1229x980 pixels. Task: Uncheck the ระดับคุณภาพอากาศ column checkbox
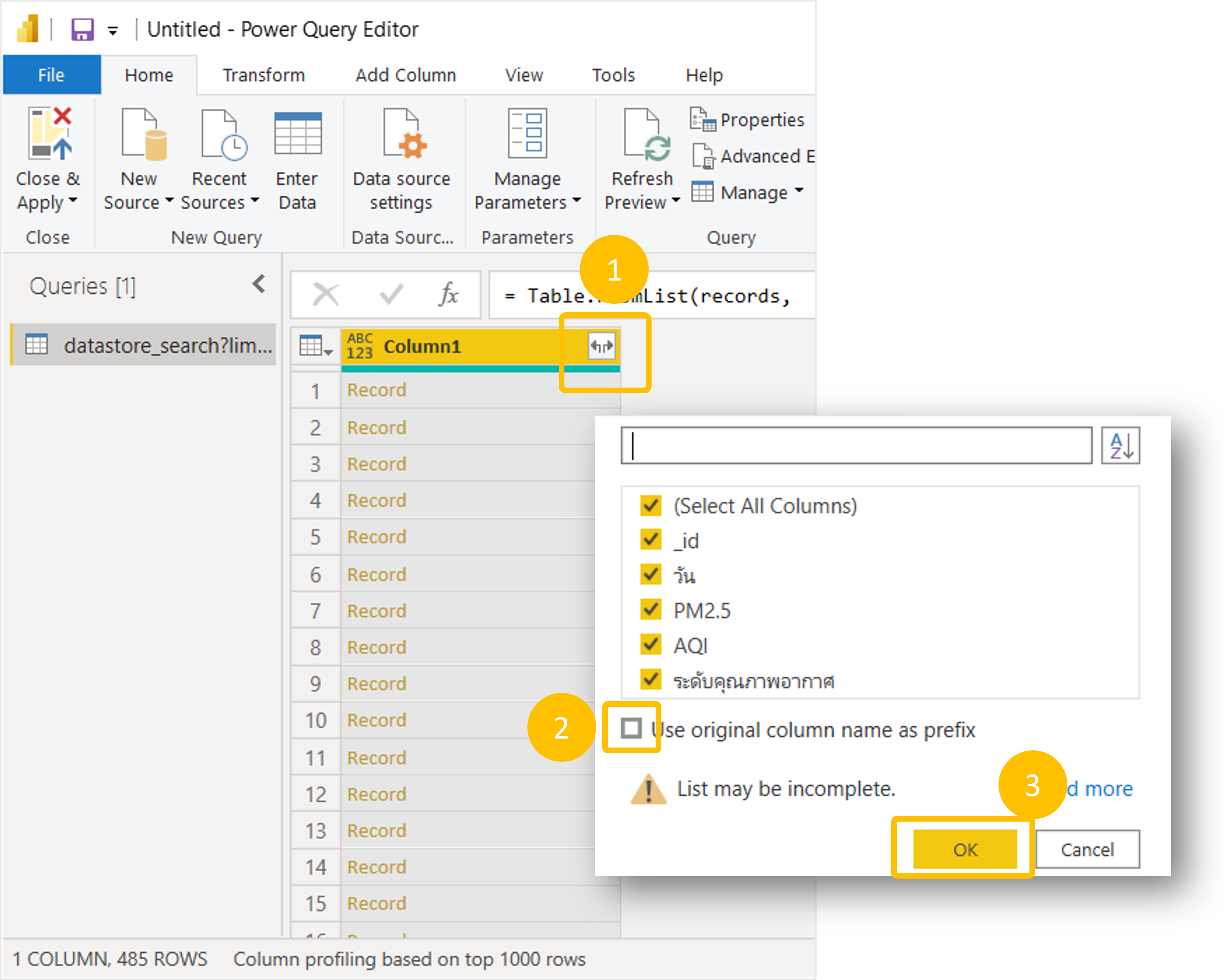tap(650, 679)
